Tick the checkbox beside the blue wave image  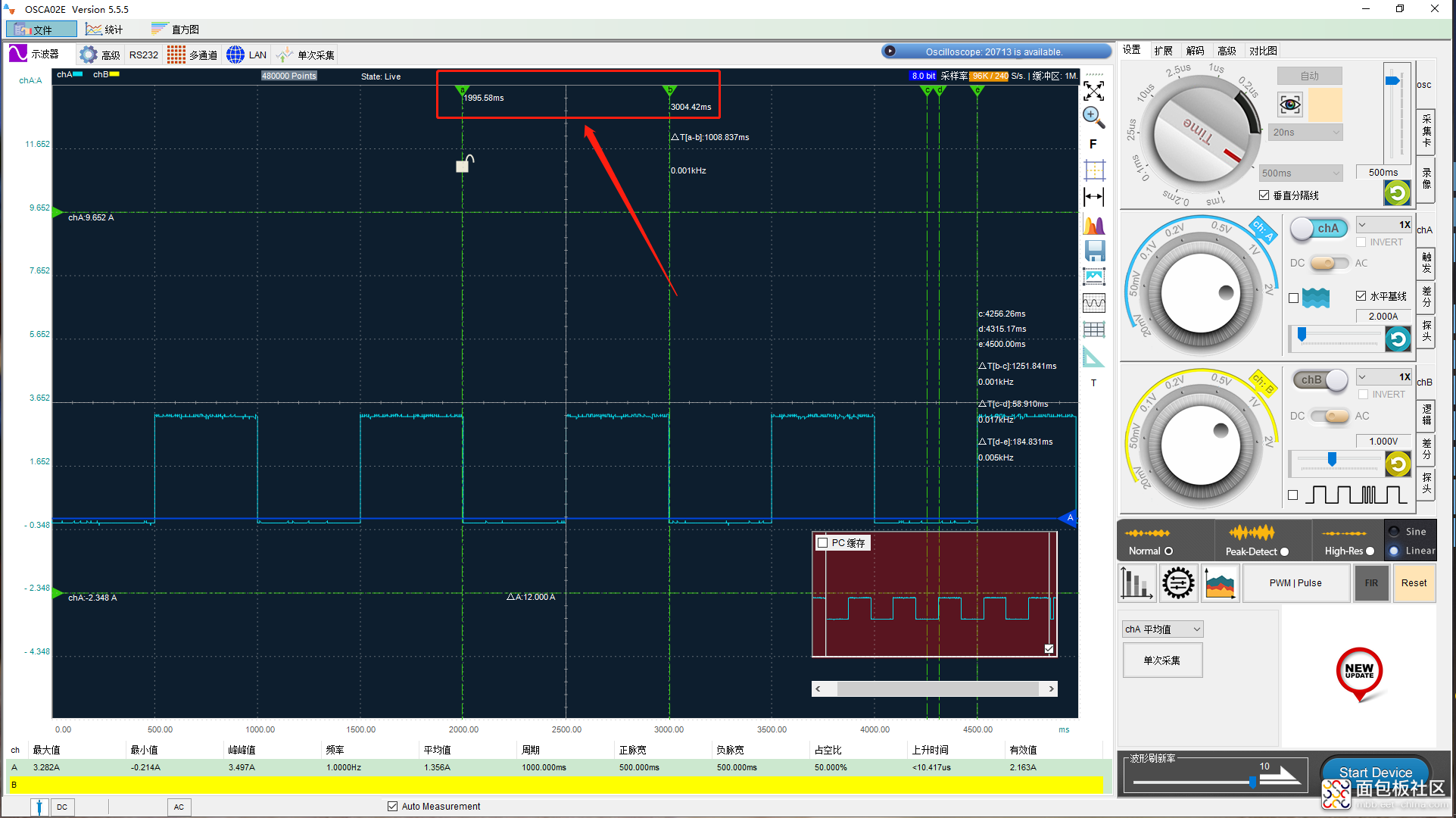point(1293,298)
